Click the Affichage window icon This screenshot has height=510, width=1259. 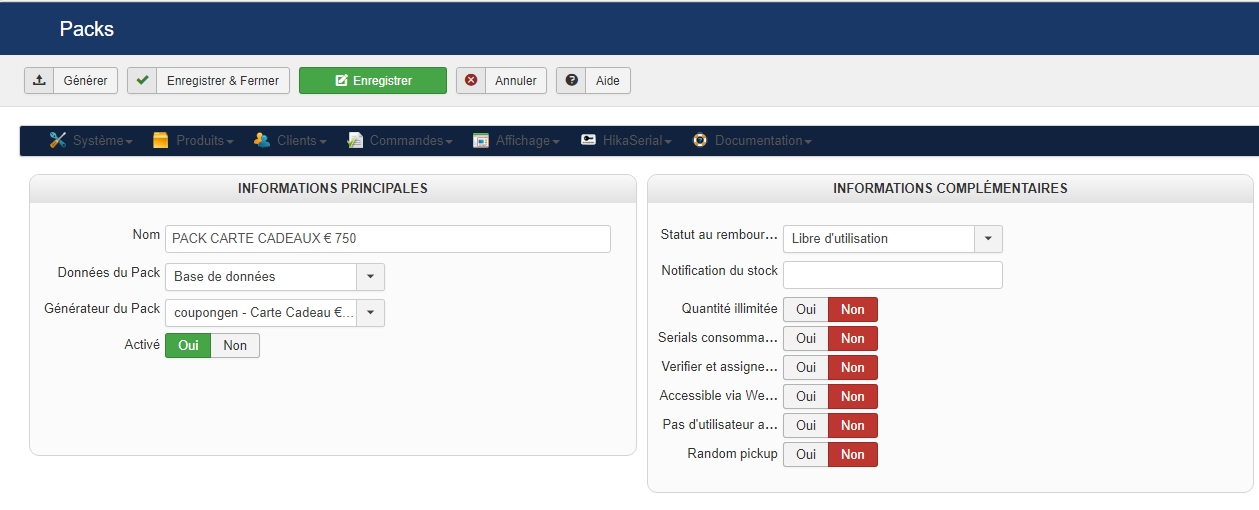click(x=481, y=140)
